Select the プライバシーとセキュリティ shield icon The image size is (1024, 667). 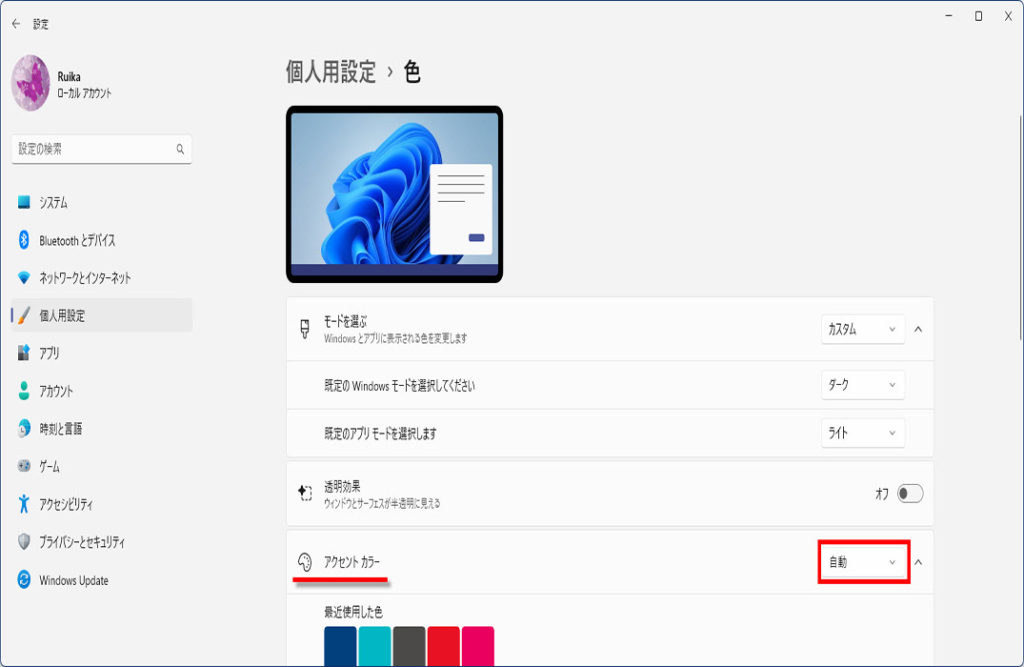[x=24, y=542]
